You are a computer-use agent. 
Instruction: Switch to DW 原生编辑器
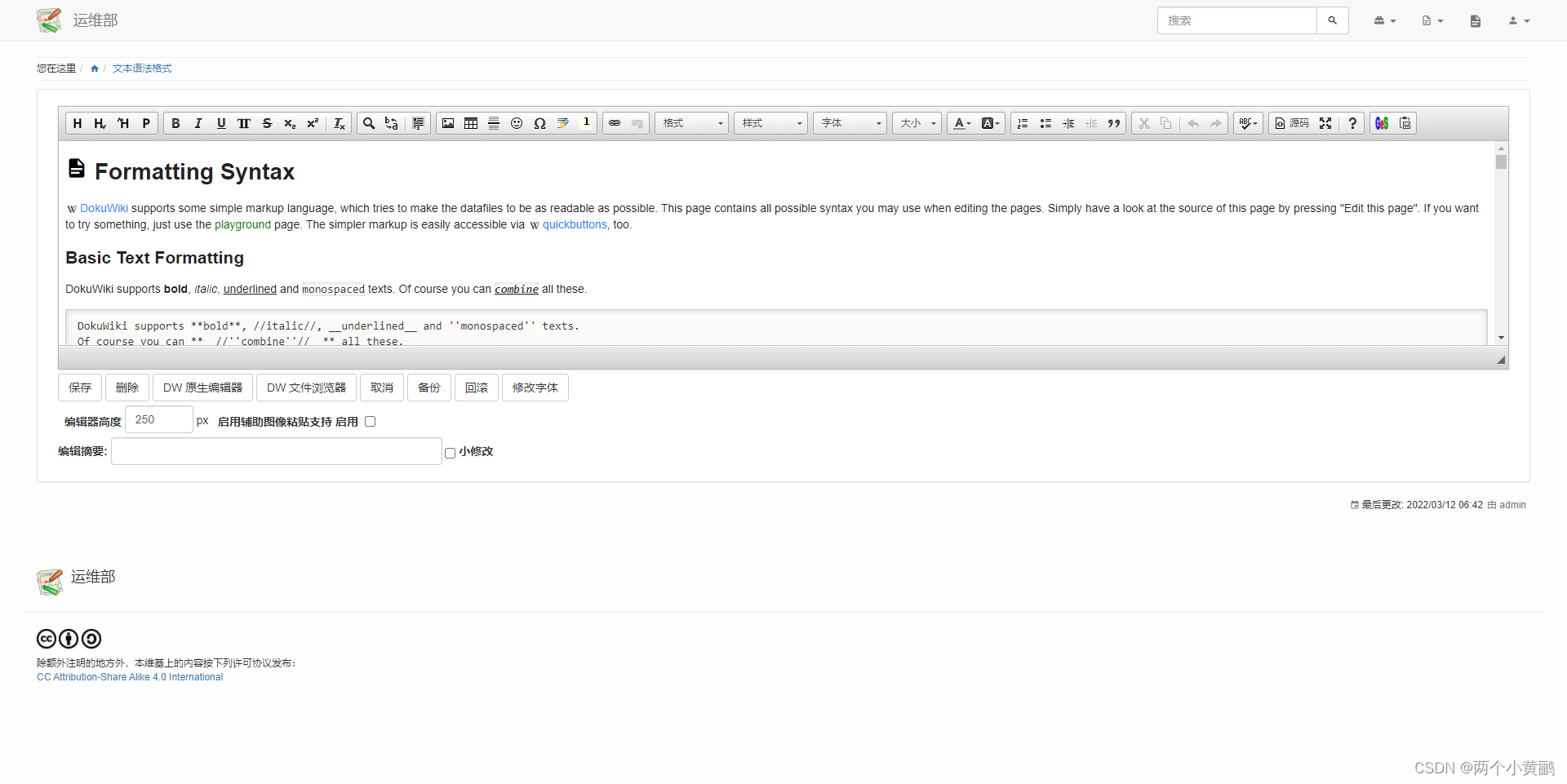pos(202,388)
